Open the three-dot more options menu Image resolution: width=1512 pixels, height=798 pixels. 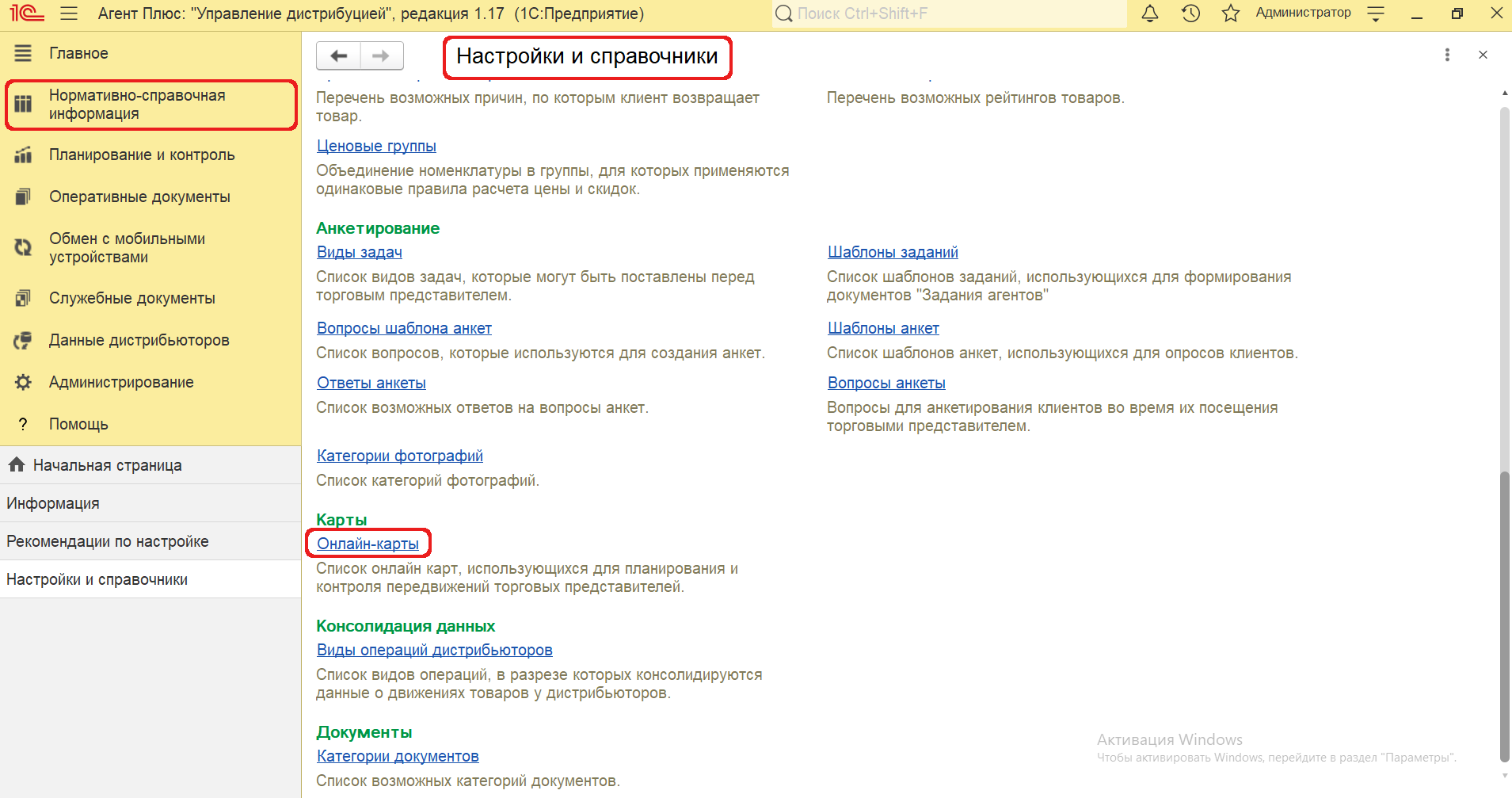[x=1447, y=55]
